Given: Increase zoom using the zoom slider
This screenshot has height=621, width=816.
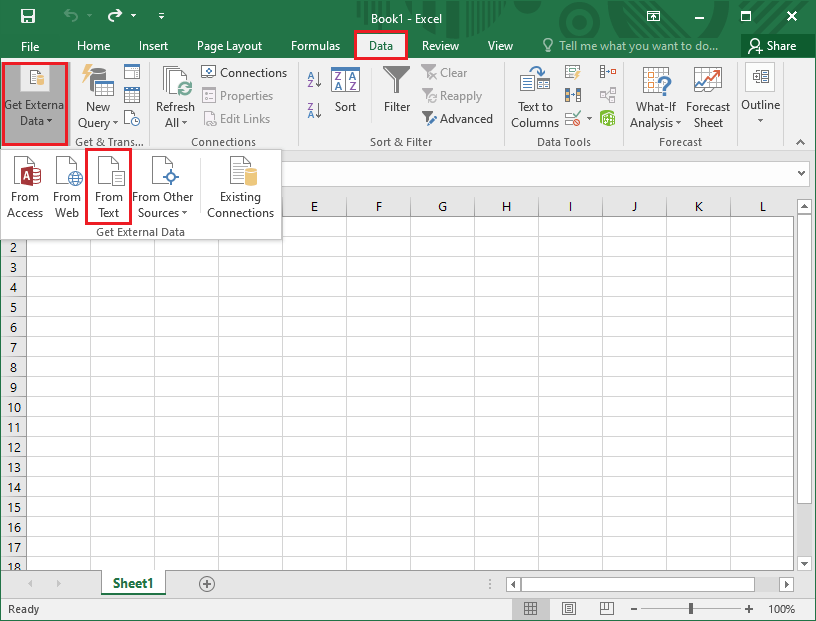Looking at the screenshot, I should point(748,607).
